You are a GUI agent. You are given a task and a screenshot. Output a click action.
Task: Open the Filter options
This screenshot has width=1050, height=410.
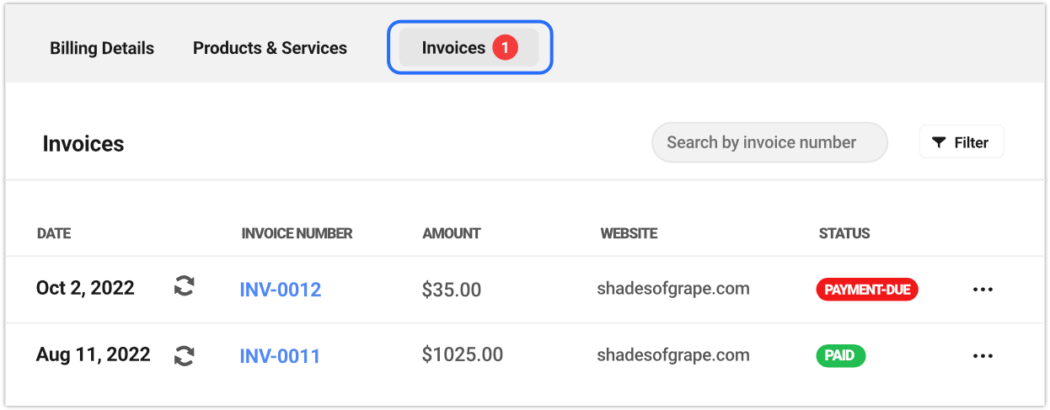point(960,142)
